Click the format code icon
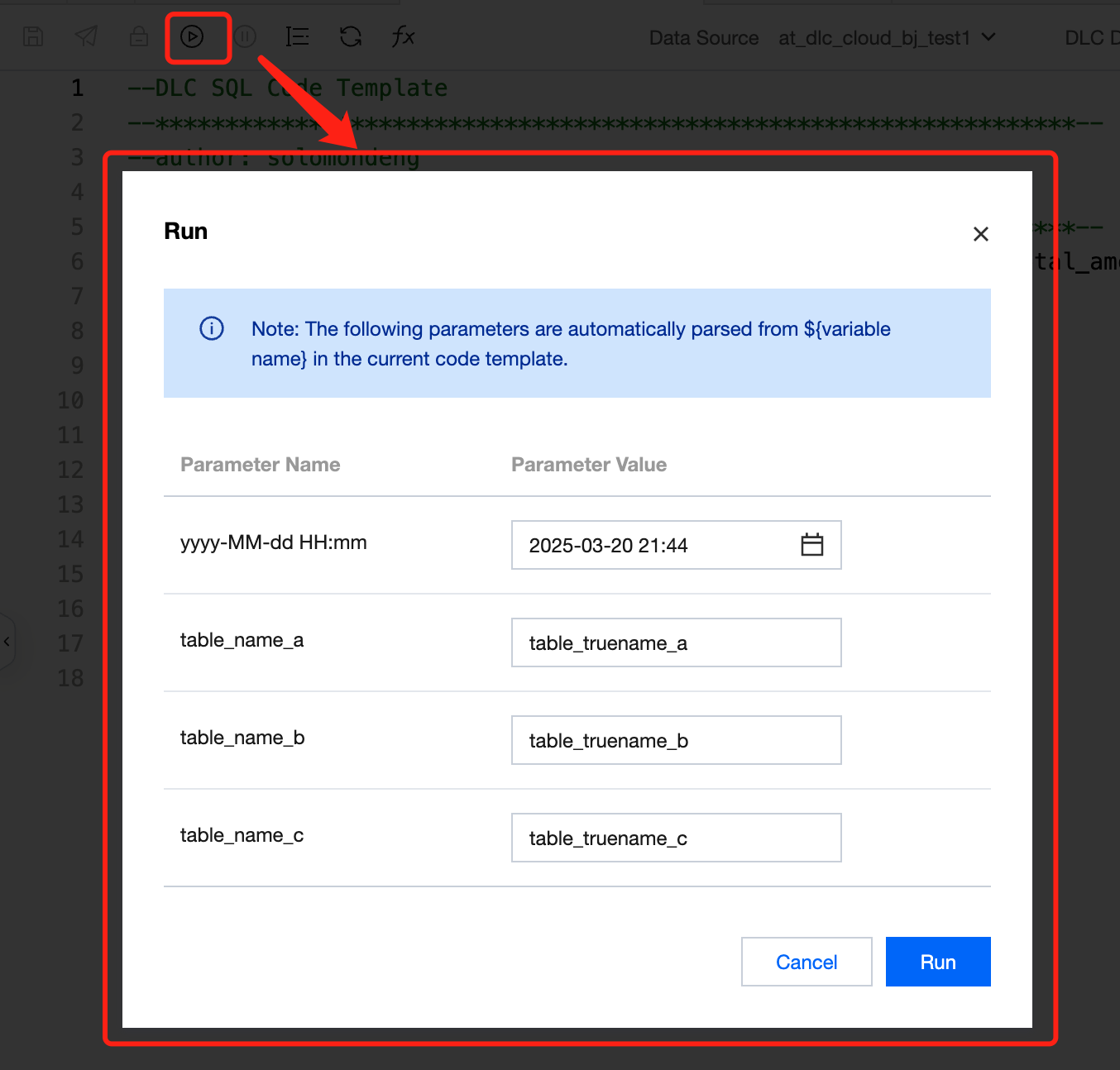Screen dimensions: 1120x1070 pos(297,36)
